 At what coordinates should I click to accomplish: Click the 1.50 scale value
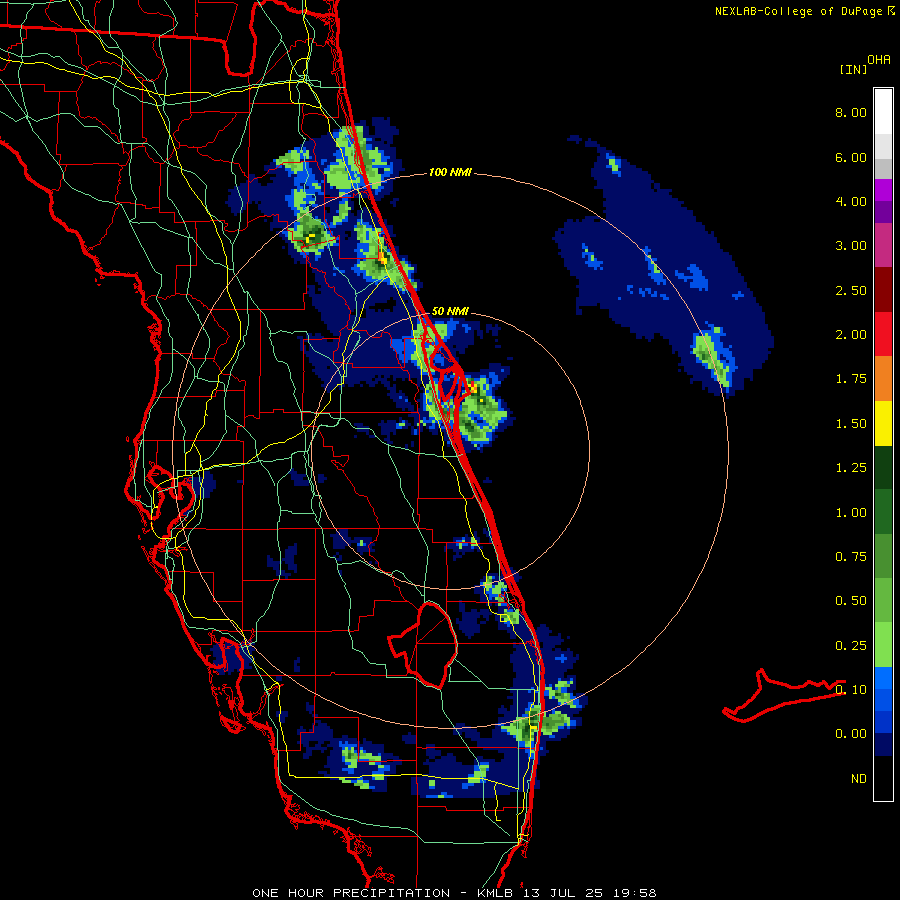click(x=851, y=424)
